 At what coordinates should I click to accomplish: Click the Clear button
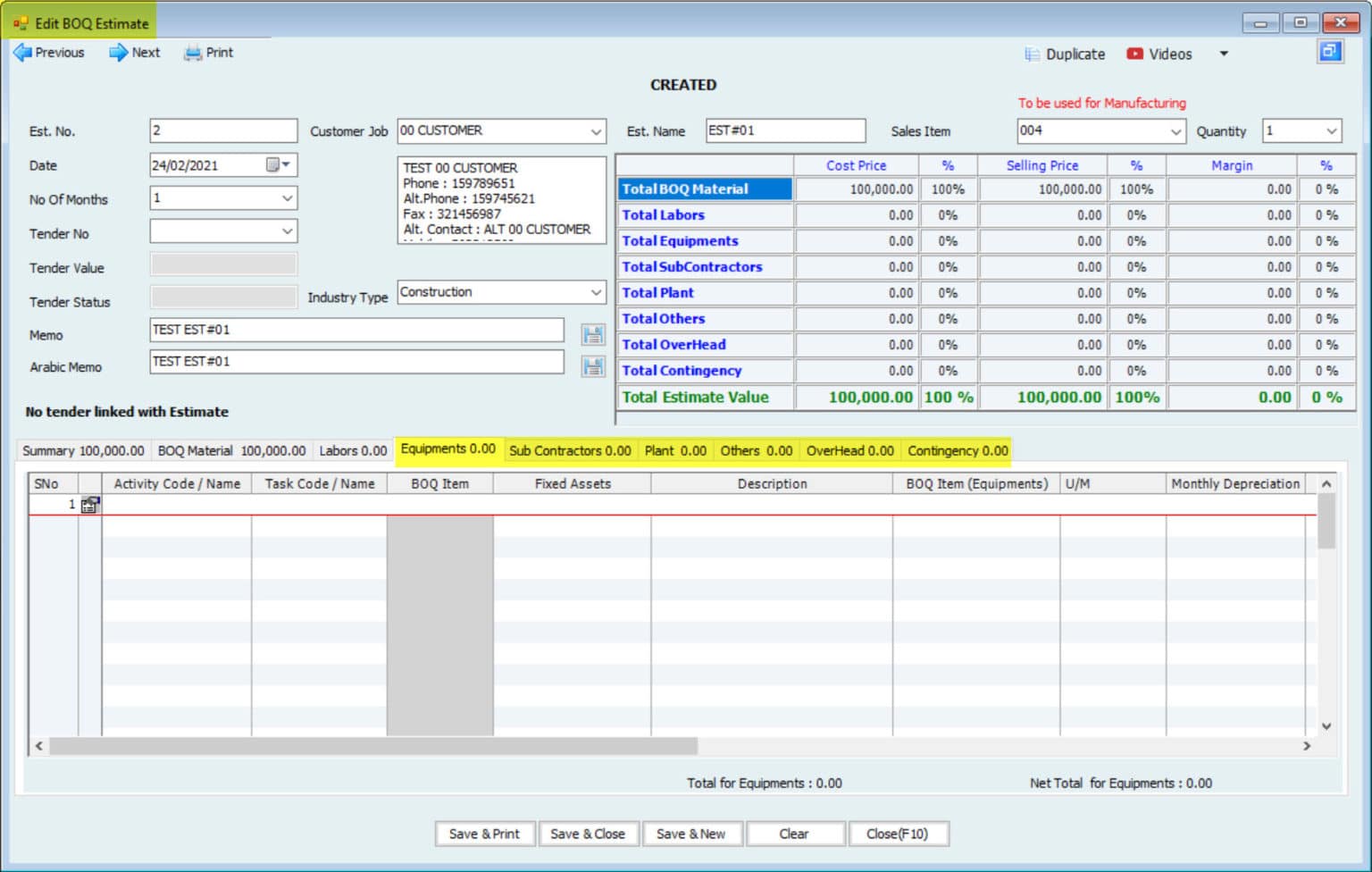click(794, 834)
